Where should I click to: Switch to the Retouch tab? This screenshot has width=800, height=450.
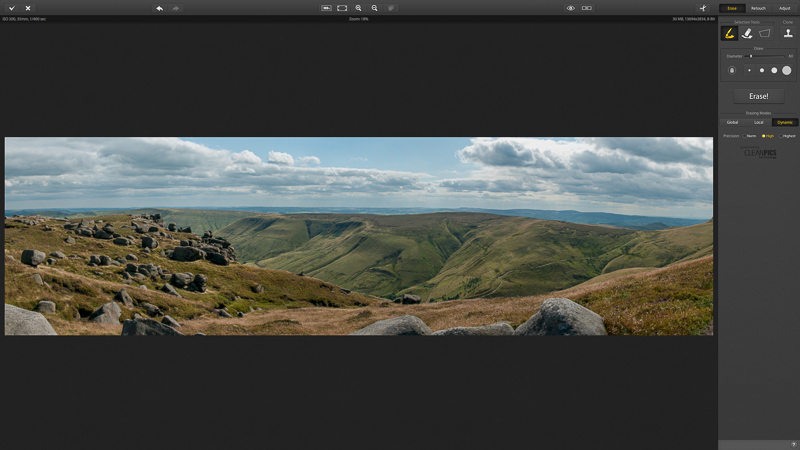point(758,8)
